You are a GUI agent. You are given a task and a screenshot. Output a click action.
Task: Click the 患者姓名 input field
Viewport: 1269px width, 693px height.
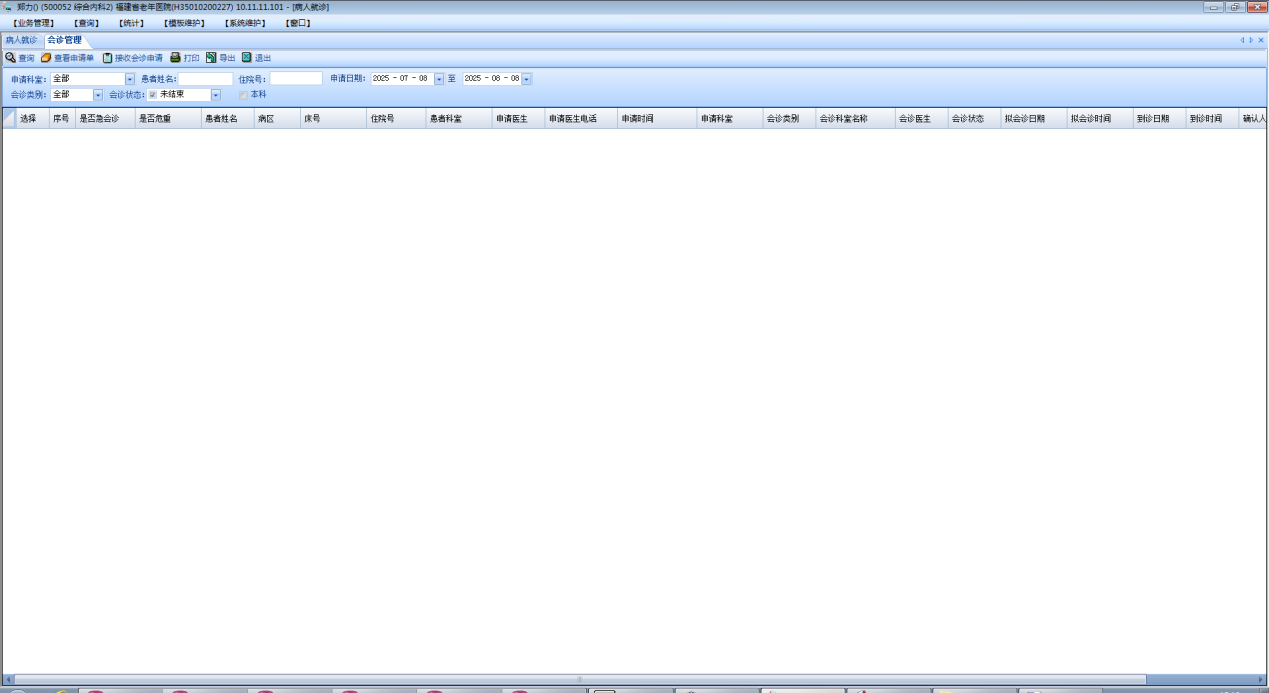click(x=206, y=79)
